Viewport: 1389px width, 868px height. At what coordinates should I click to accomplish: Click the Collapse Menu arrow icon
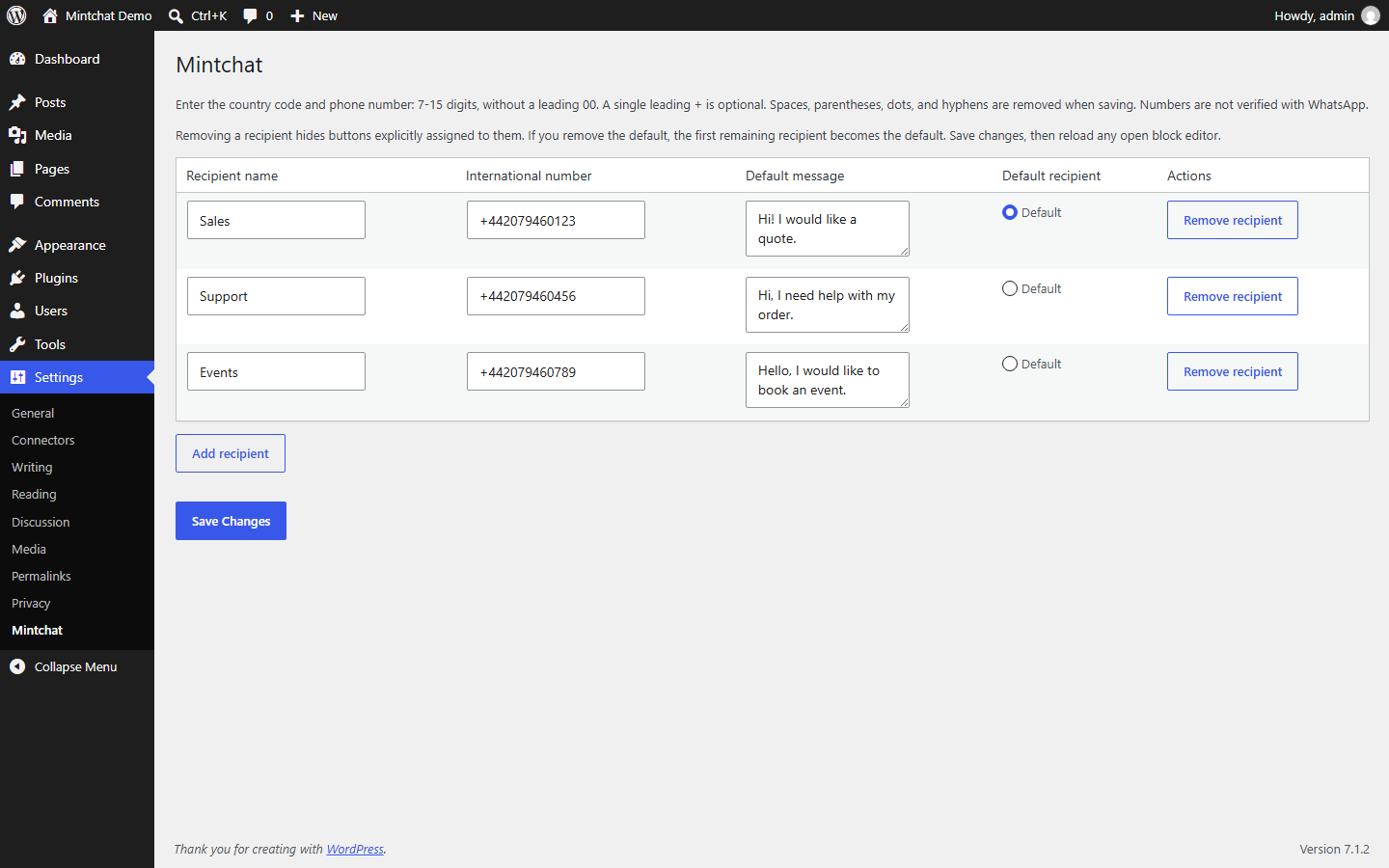pos(17,666)
